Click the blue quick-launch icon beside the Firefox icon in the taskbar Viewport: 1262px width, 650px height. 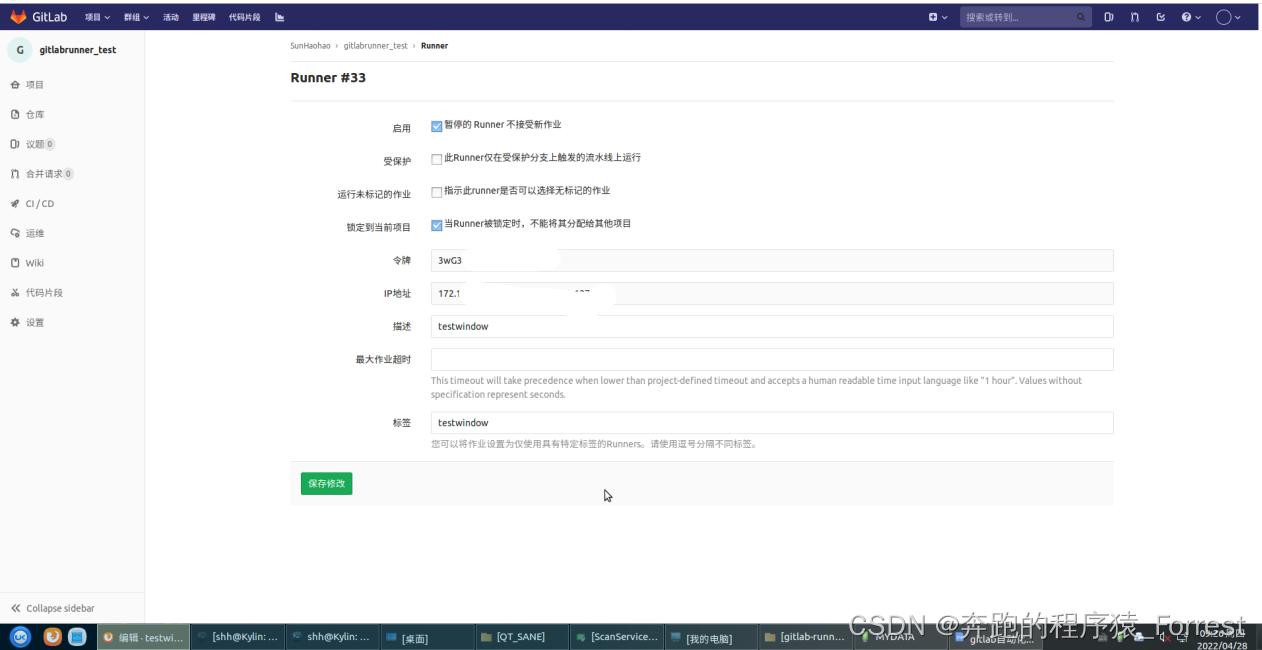point(77,636)
